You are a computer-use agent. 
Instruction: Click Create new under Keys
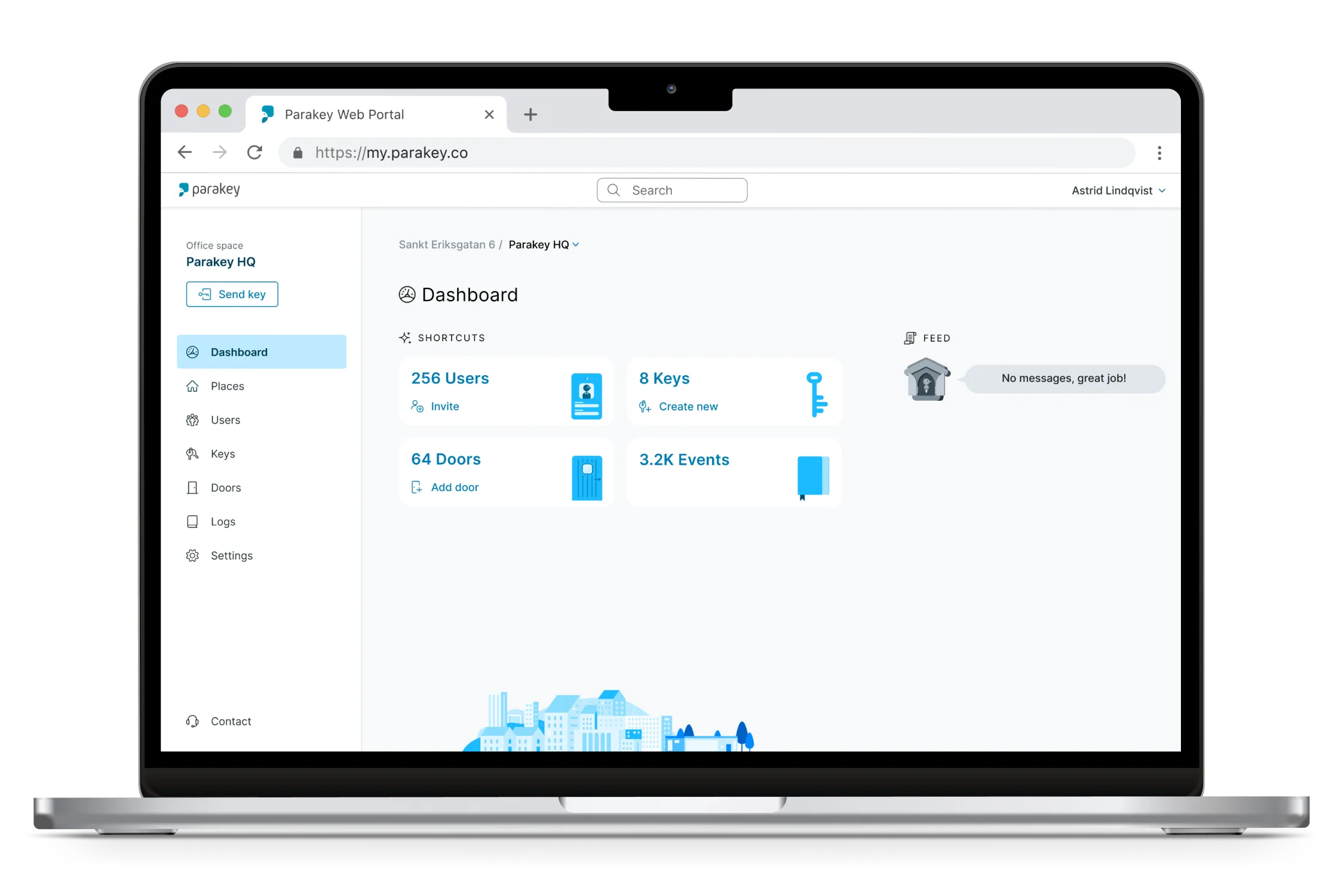click(679, 406)
